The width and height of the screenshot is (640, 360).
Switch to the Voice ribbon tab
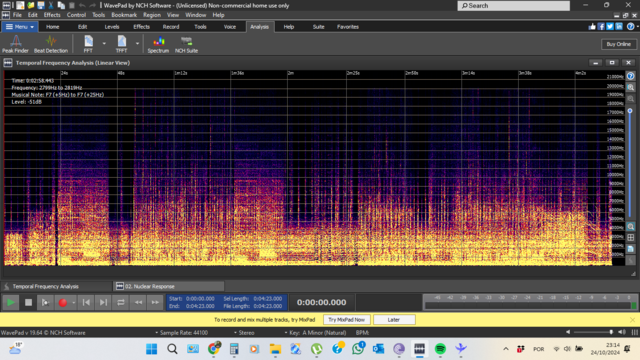click(230, 27)
